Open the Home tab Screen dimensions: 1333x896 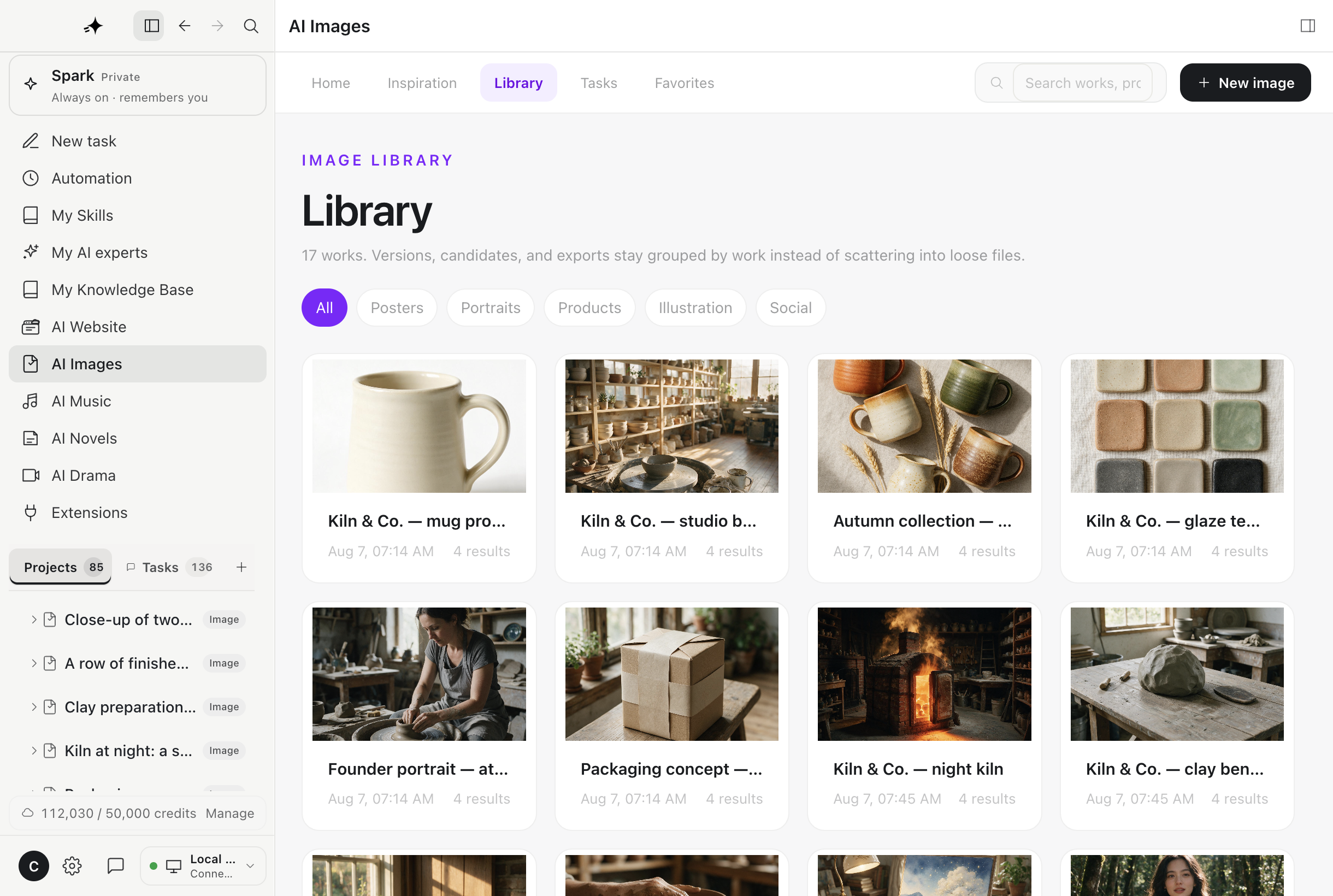point(331,83)
